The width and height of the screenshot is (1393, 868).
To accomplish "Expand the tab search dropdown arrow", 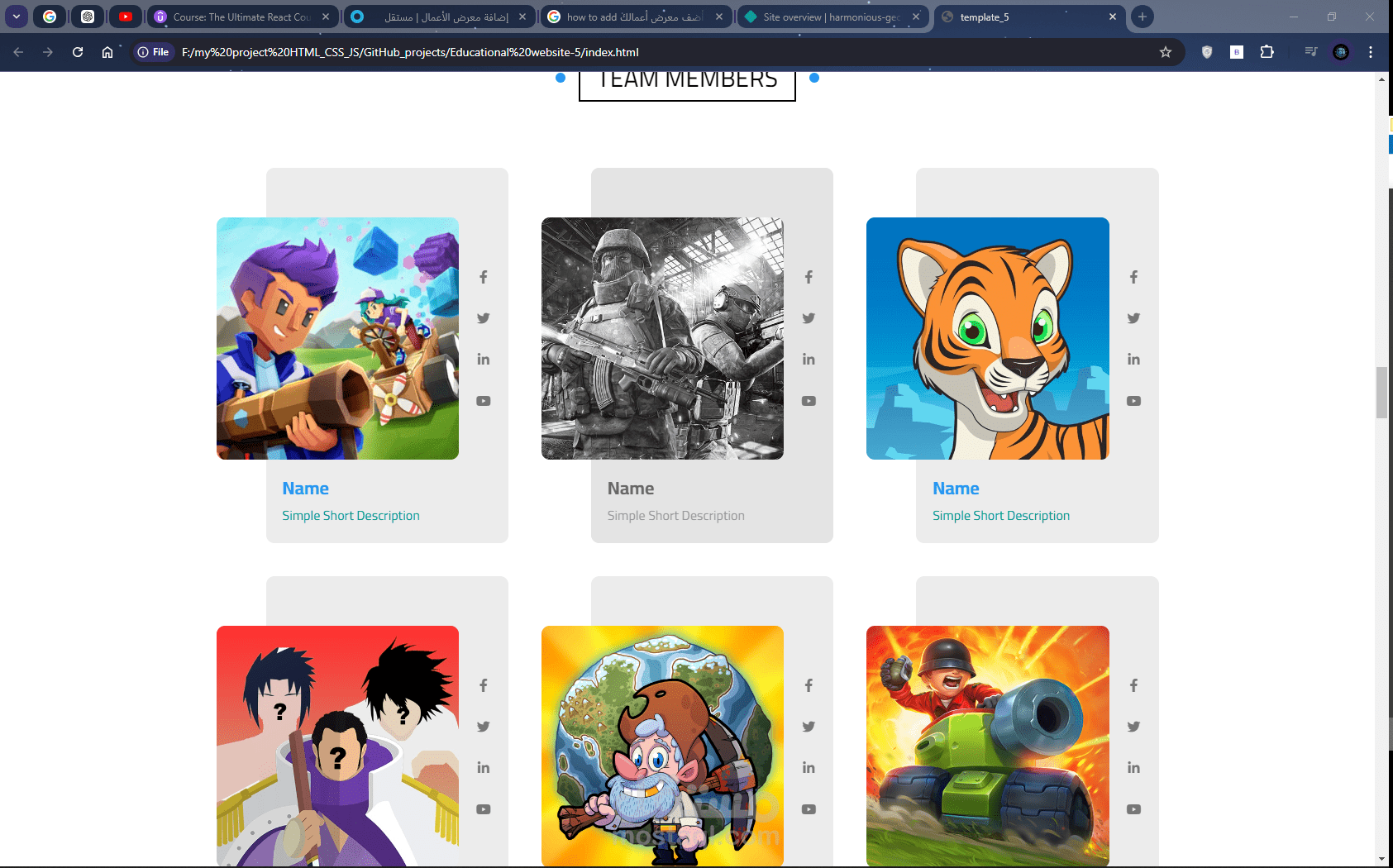I will 17,17.
